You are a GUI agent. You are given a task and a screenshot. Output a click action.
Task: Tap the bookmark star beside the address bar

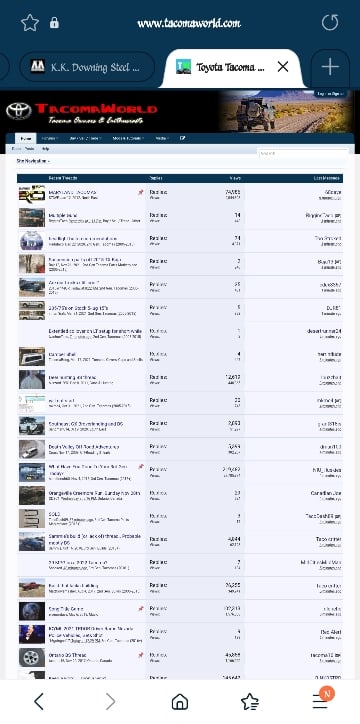click(30, 23)
